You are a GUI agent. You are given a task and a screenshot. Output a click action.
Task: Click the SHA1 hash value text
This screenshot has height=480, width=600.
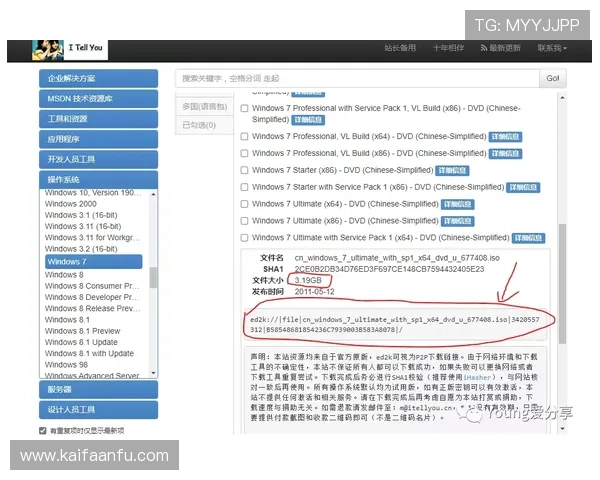click(389, 269)
